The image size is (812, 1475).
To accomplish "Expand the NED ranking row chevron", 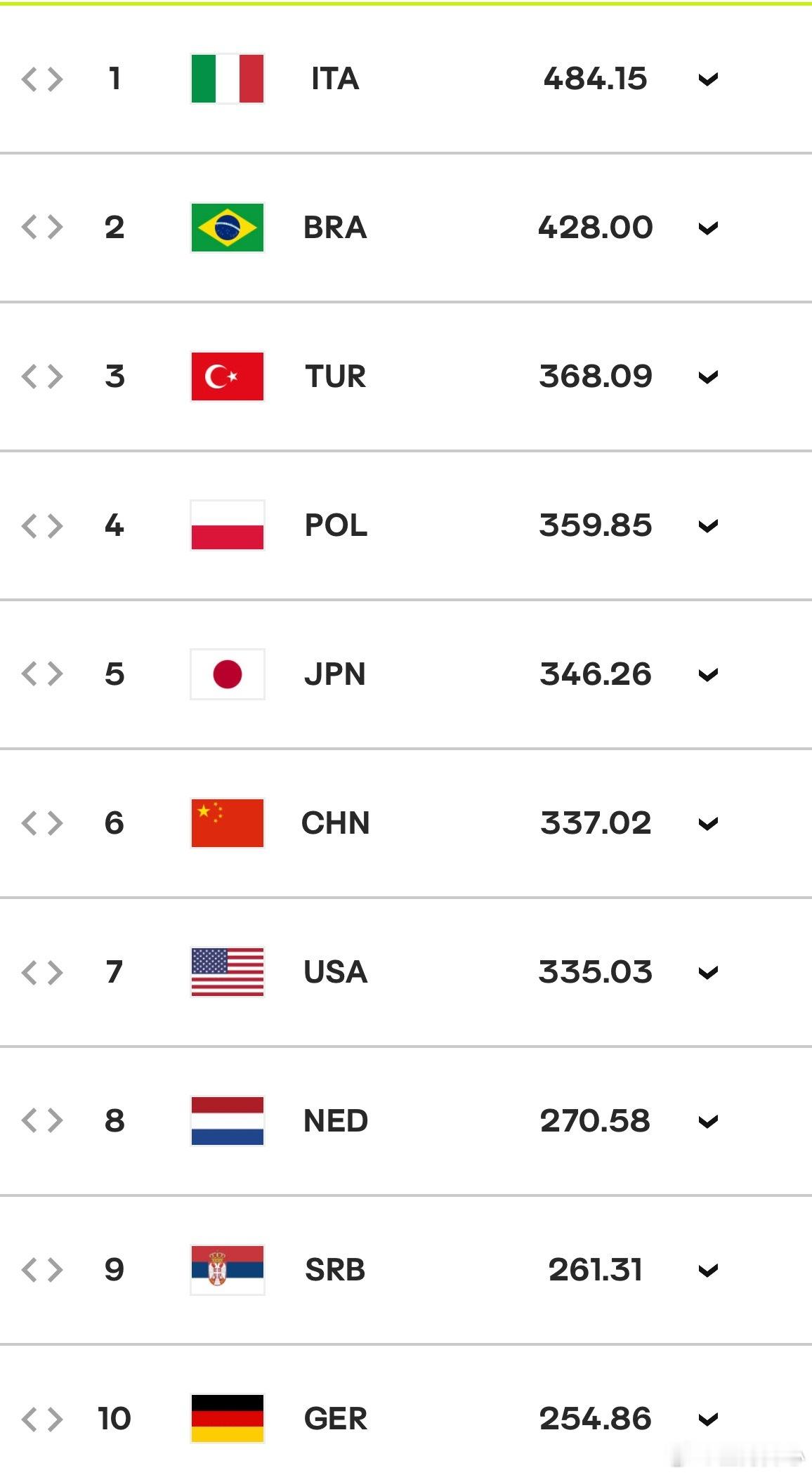I will pos(708,1122).
